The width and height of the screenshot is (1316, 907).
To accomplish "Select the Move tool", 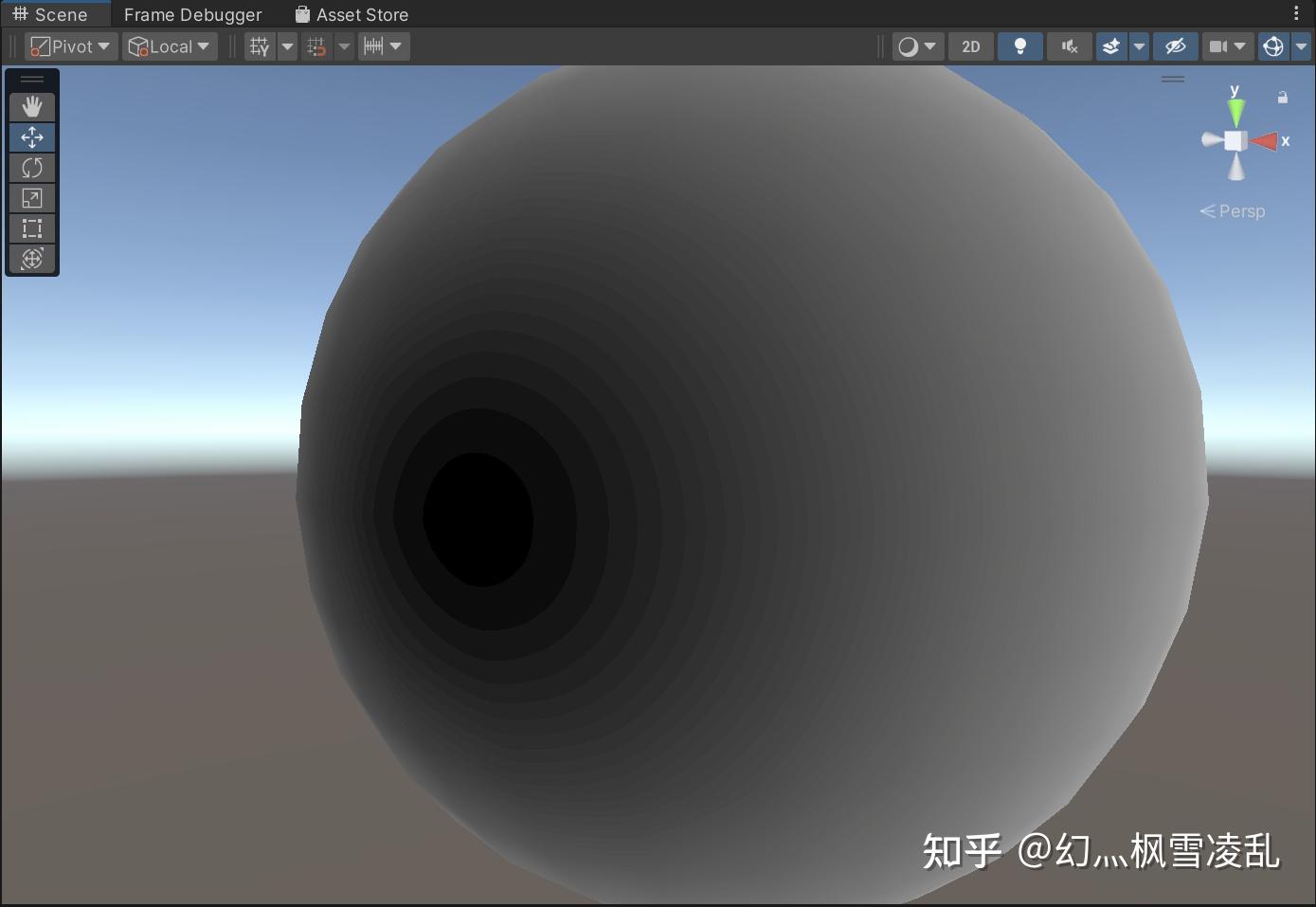I will [32, 137].
